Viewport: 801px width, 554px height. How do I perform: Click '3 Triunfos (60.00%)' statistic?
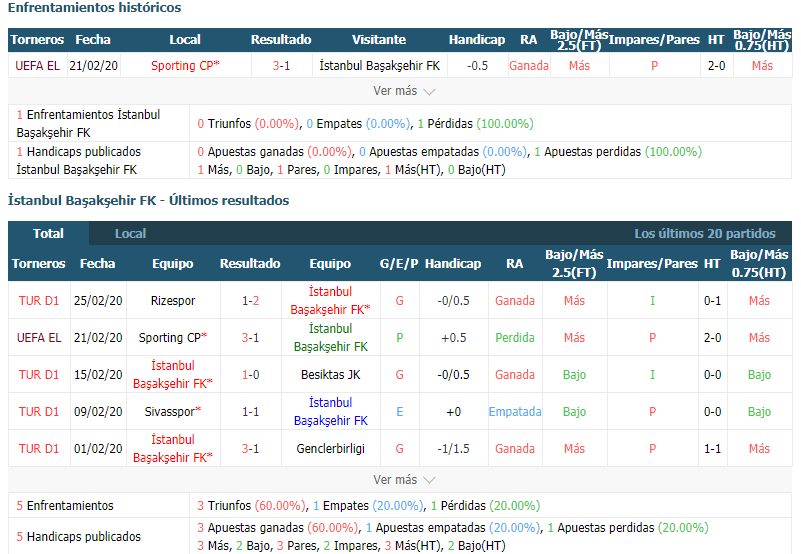point(252,505)
